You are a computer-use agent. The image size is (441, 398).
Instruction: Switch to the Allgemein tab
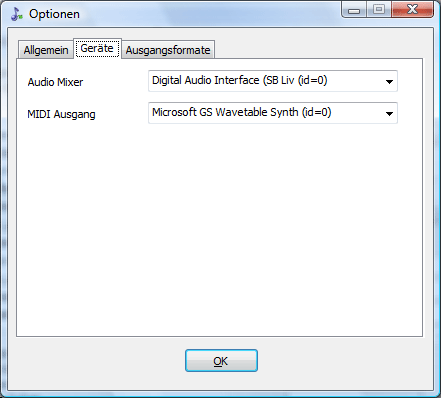click(46, 50)
